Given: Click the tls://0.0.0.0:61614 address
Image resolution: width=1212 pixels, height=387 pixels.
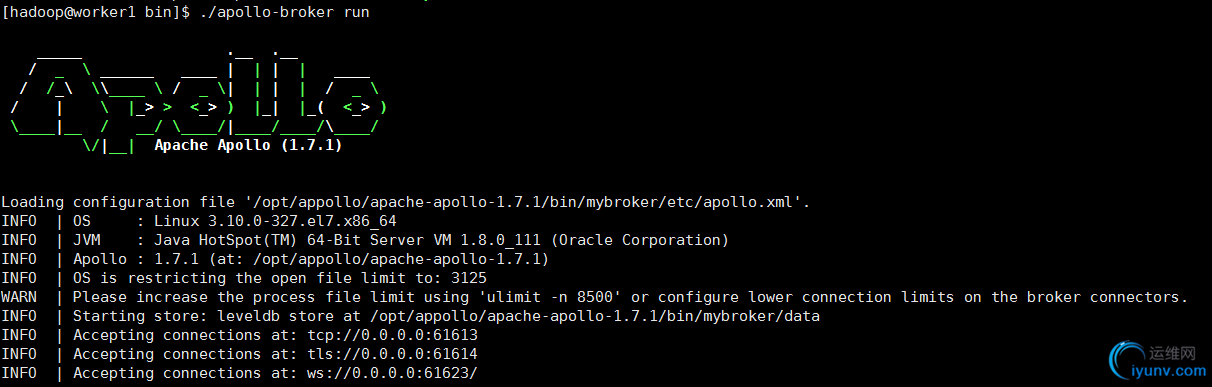Looking at the screenshot, I should (394, 354).
